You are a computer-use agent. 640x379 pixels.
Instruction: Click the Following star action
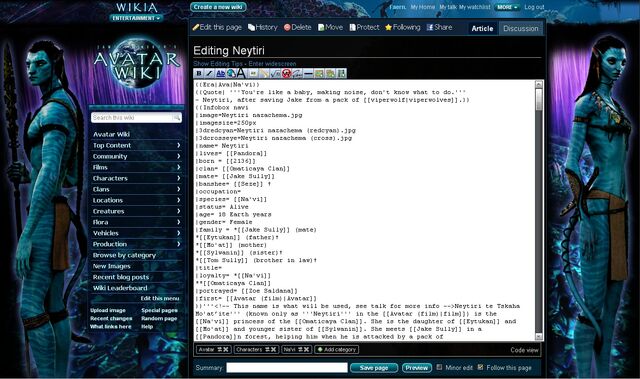click(402, 27)
